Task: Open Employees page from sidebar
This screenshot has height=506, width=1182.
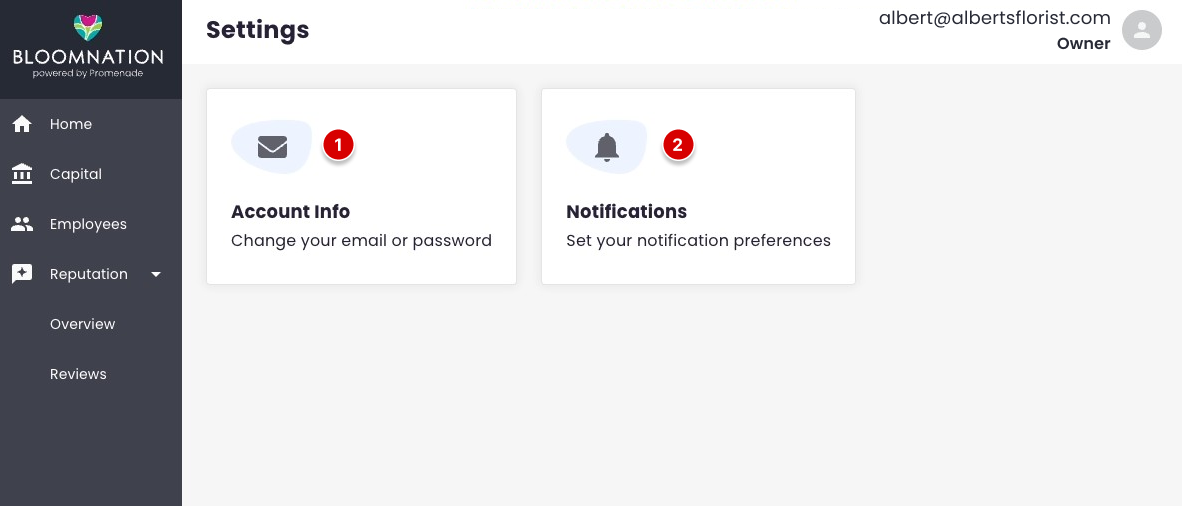Action: [x=90, y=224]
